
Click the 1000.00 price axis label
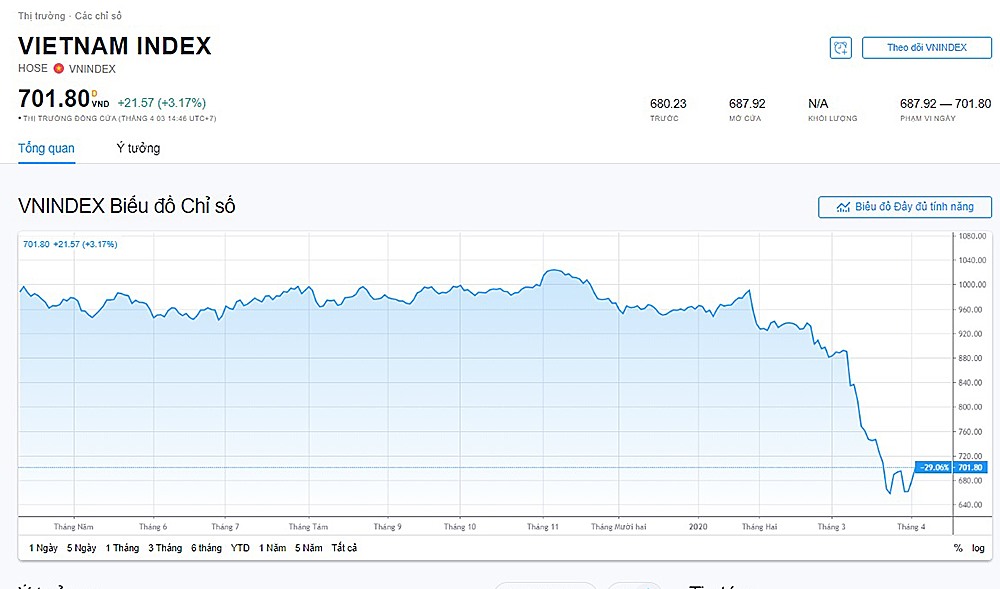tap(972, 285)
